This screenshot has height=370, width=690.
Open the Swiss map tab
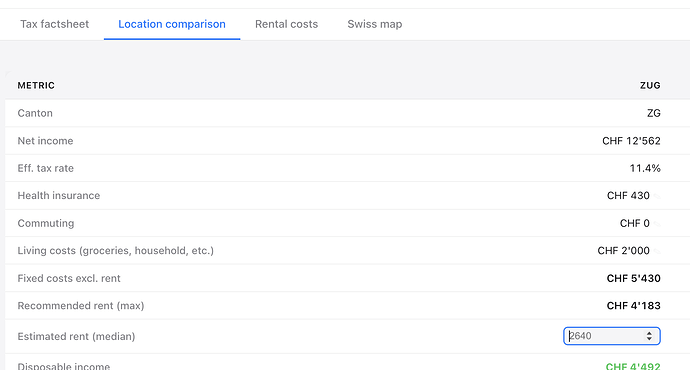click(x=374, y=24)
